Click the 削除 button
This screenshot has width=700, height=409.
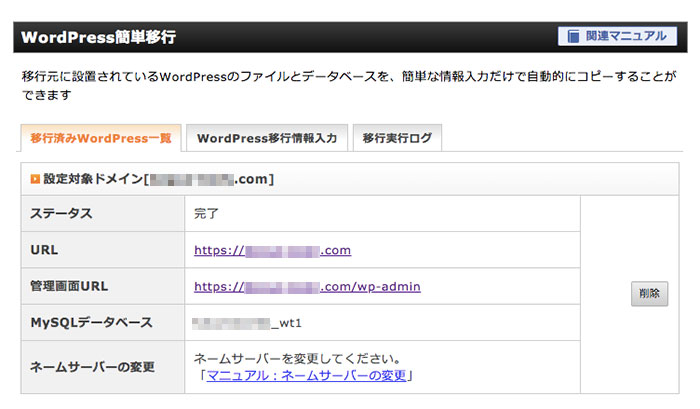pos(649,293)
